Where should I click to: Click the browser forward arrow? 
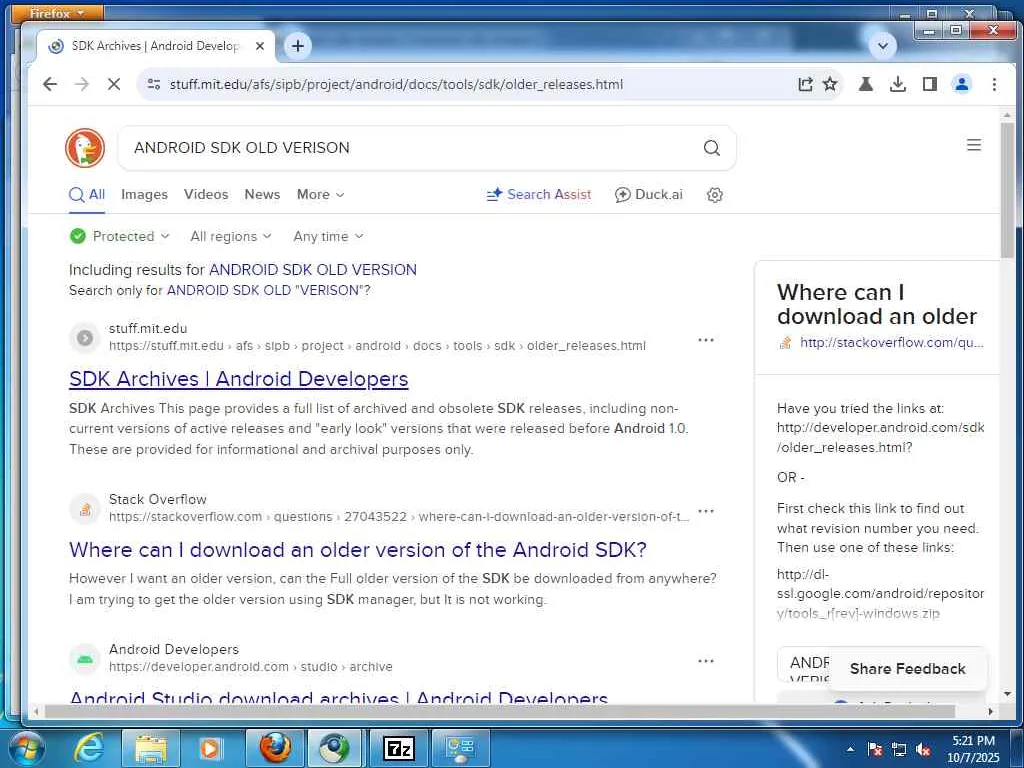82,84
